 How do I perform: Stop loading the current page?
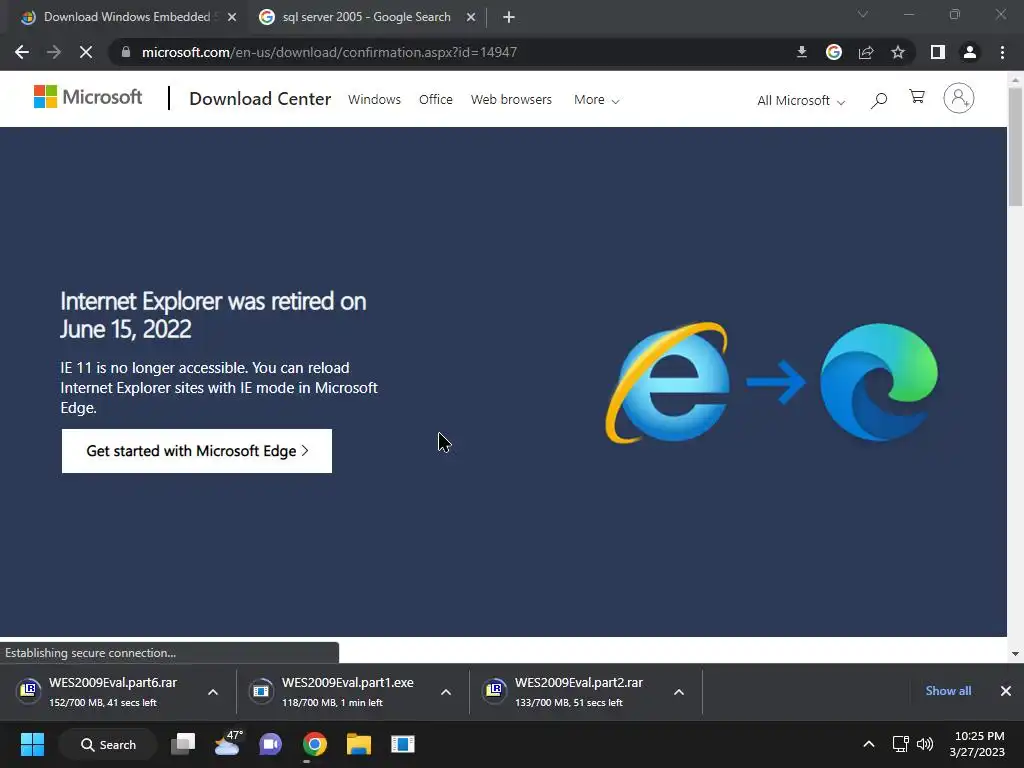point(86,52)
